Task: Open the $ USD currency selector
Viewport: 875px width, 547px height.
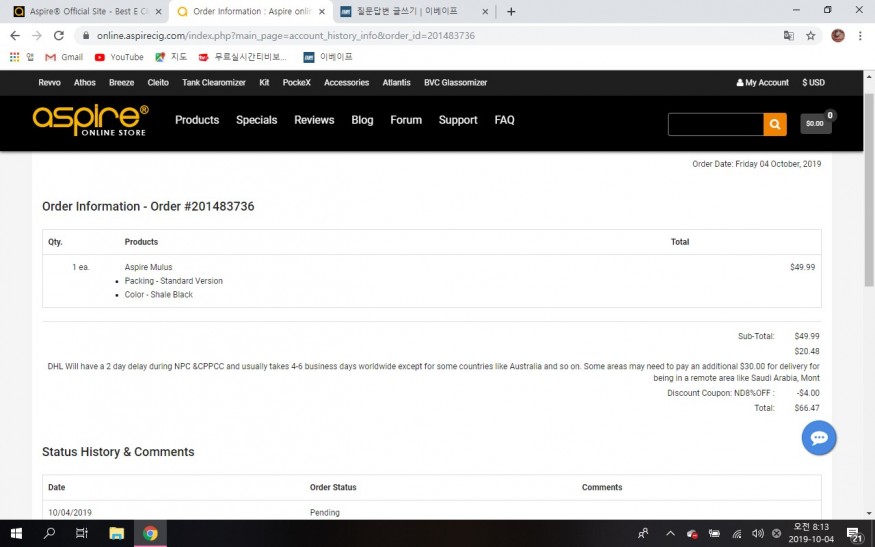Action: point(813,83)
